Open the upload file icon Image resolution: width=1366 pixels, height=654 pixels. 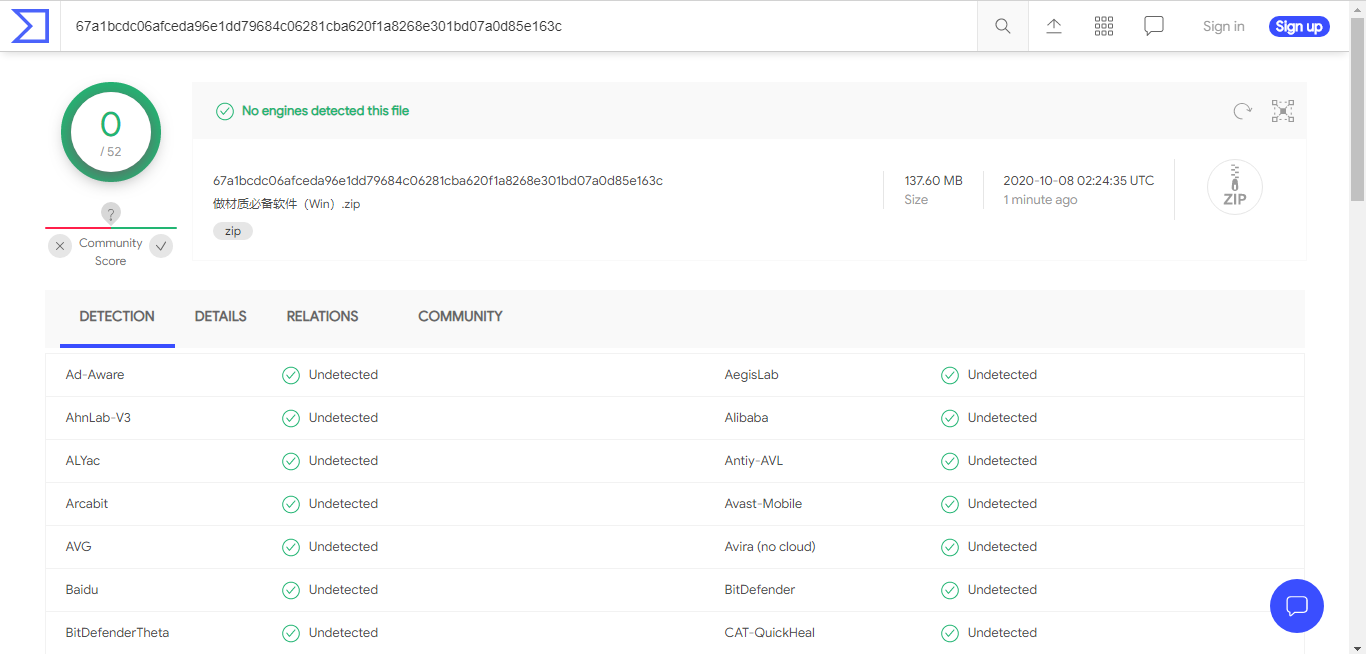(1054, 26)
